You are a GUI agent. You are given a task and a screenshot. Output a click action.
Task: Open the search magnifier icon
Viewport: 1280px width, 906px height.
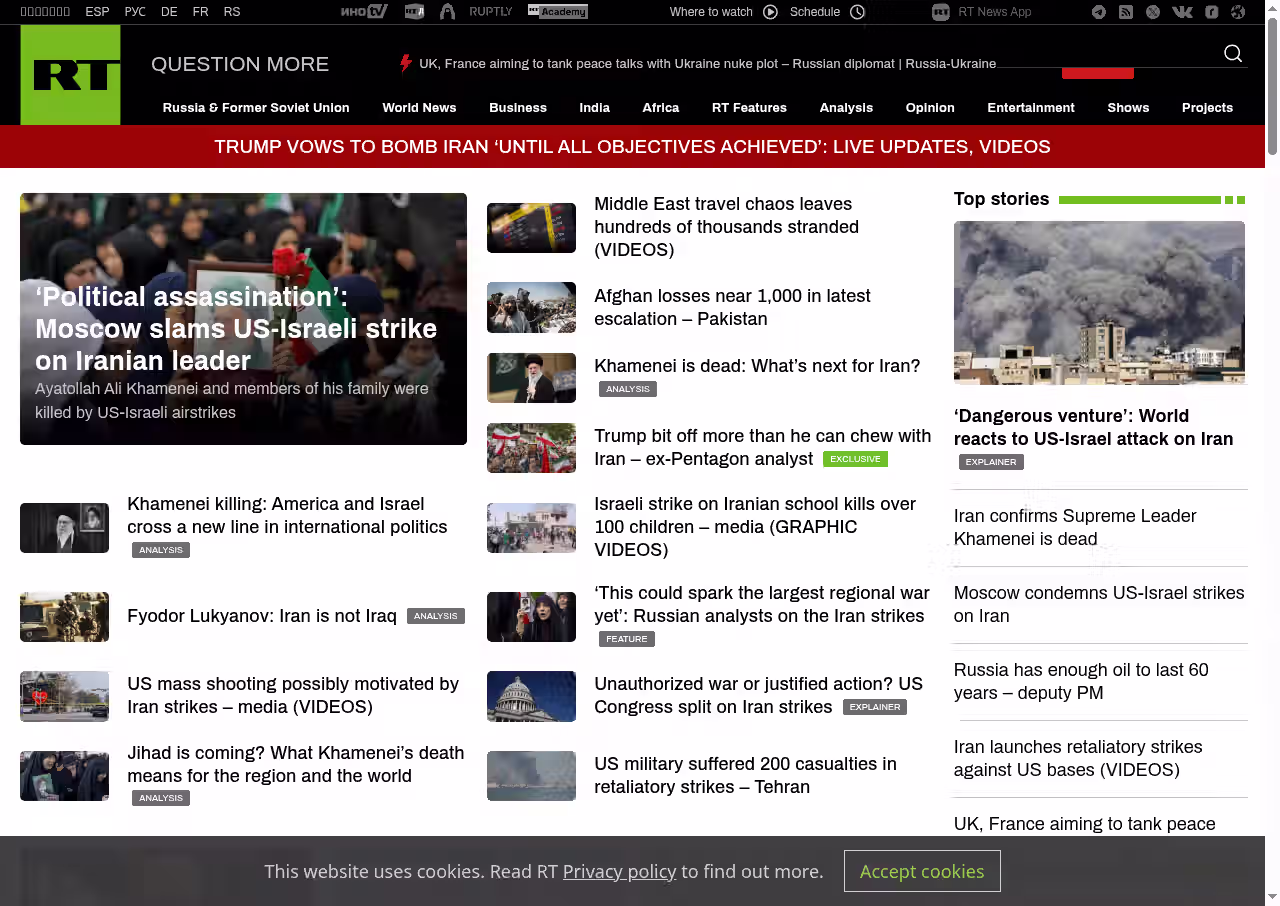click(1233, 54)
